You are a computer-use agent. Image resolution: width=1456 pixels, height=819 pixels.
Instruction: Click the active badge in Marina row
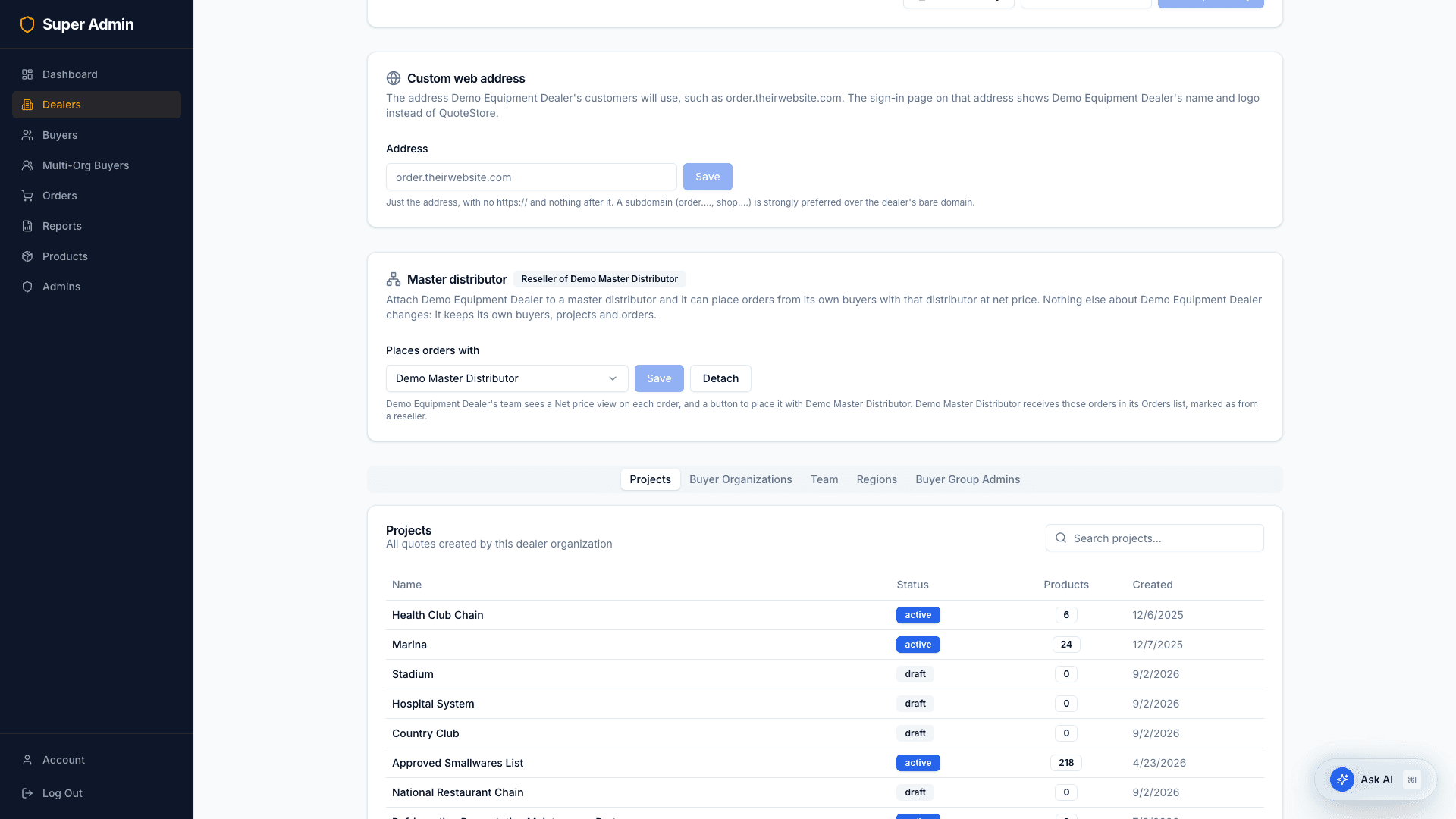tap(918, 645)
